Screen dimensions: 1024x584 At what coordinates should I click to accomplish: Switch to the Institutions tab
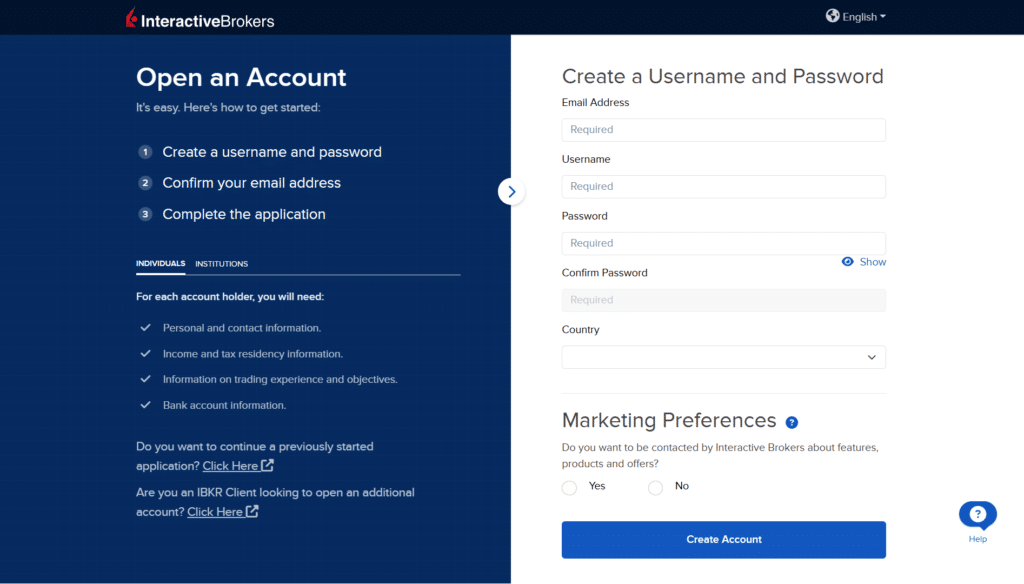(221, 264)
